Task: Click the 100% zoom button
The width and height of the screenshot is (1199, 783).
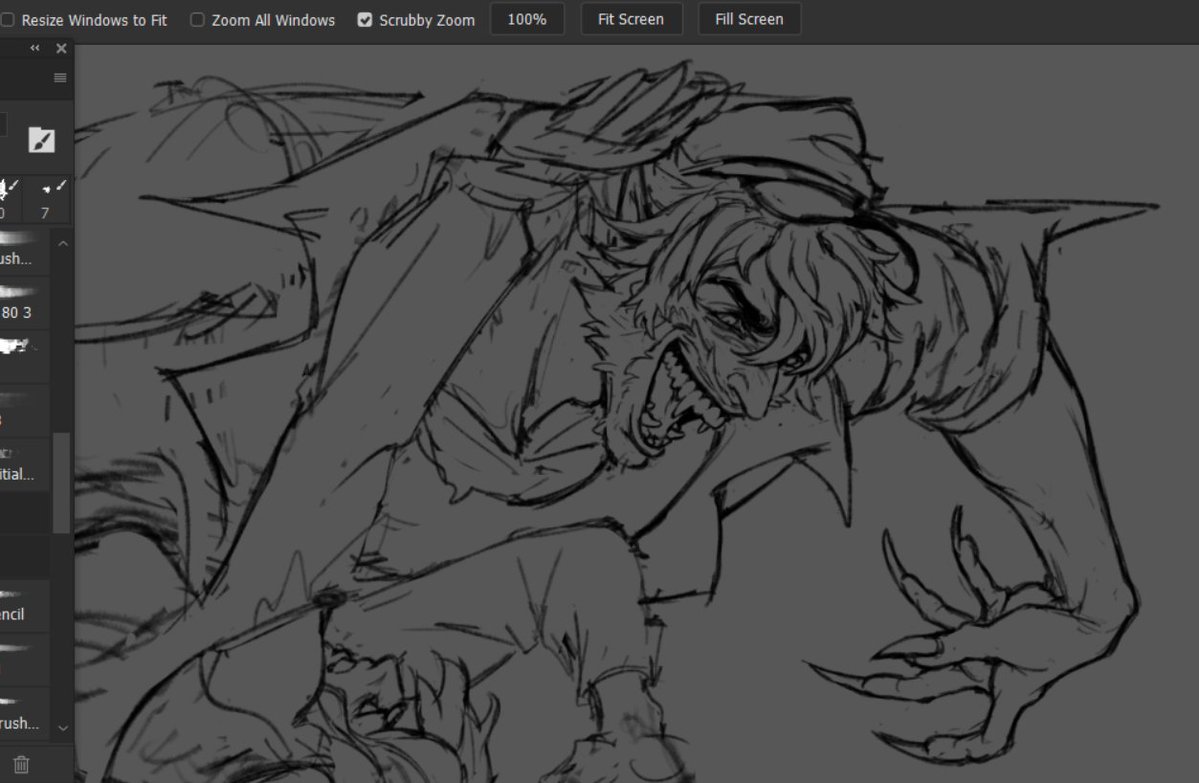Action: 527,18
